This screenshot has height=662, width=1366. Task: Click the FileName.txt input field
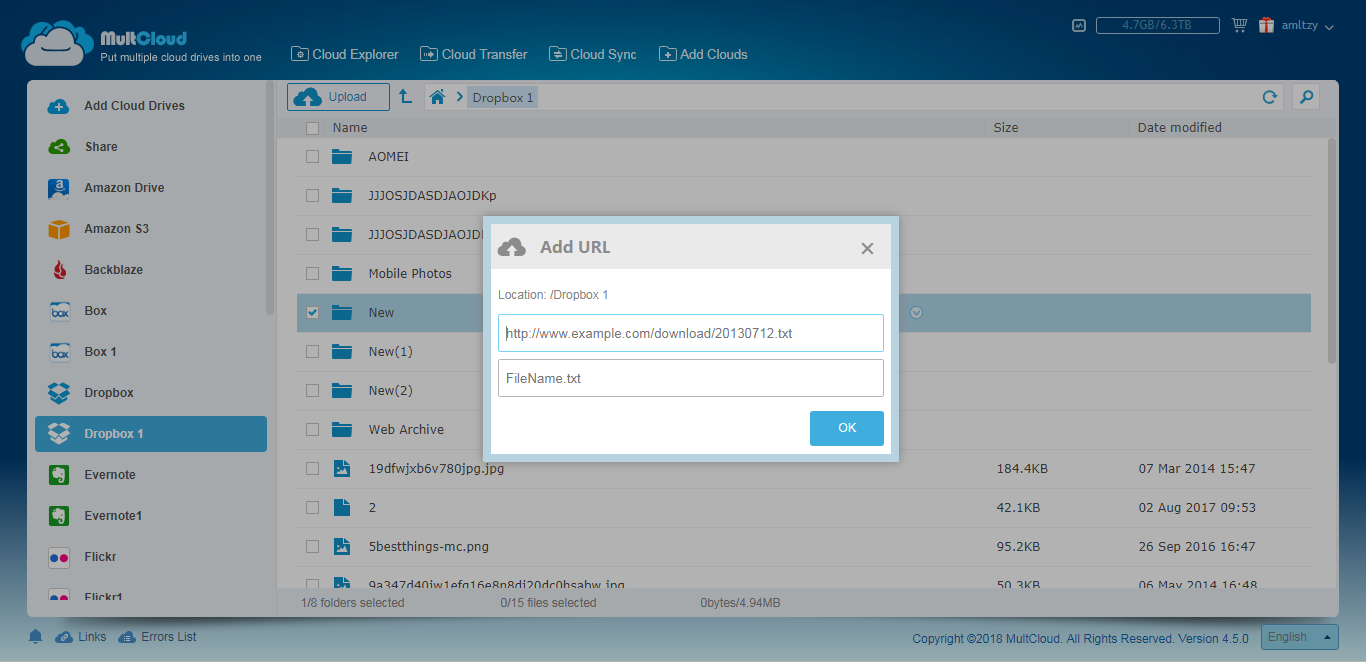[691, 378]
